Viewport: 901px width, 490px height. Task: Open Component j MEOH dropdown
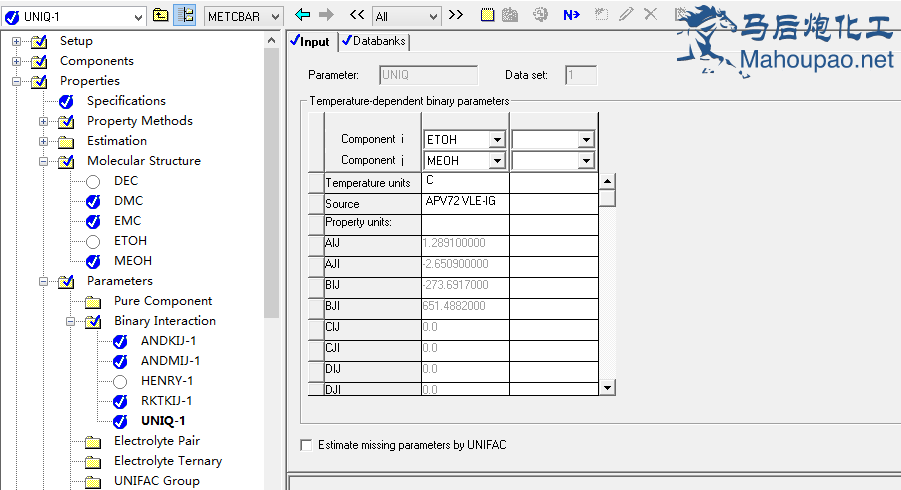pos(497,161)
